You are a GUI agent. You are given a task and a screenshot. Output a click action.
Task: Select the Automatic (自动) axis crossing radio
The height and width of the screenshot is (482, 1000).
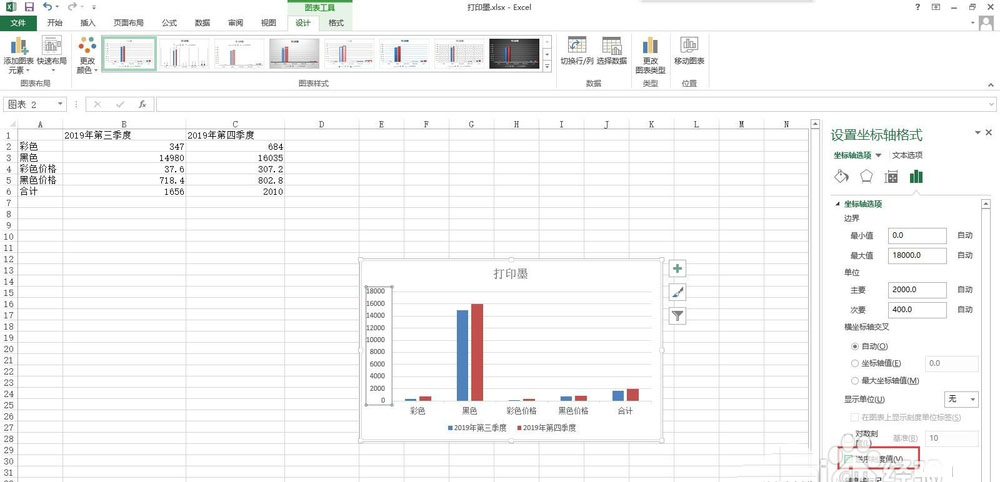click(854, 346)
